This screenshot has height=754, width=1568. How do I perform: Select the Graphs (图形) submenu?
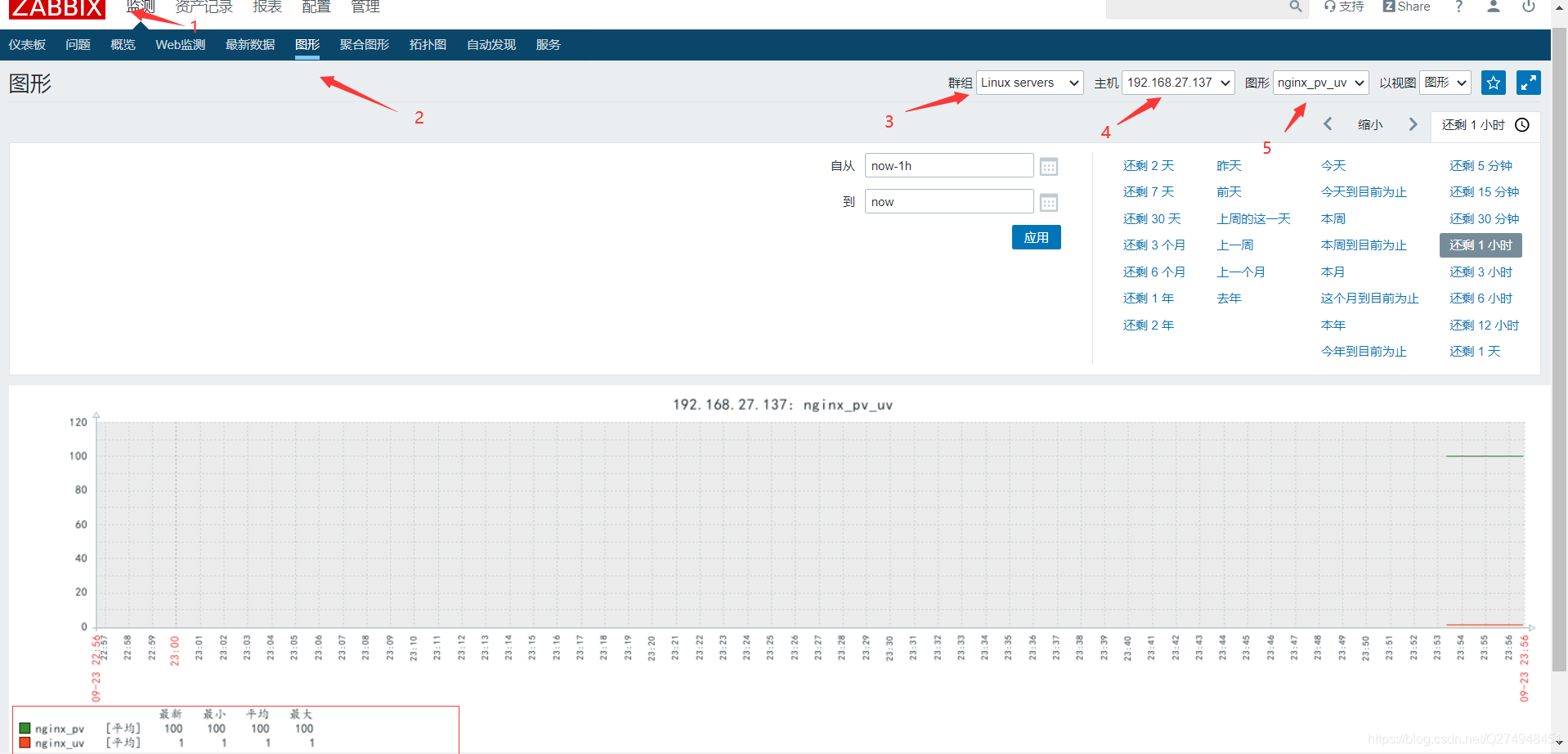pos(307,45)
